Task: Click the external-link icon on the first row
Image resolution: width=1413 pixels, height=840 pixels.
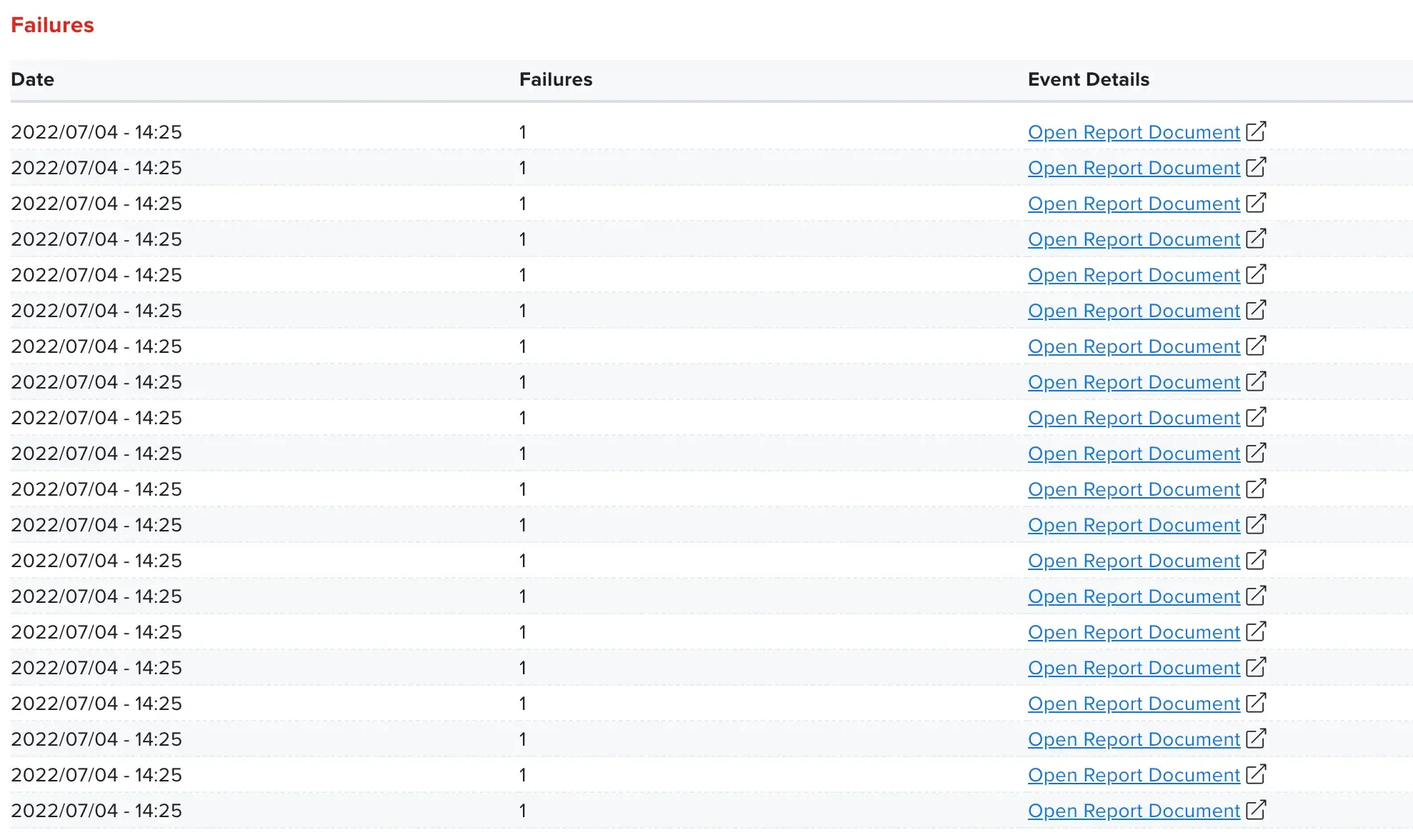Action: (1257, 131)
